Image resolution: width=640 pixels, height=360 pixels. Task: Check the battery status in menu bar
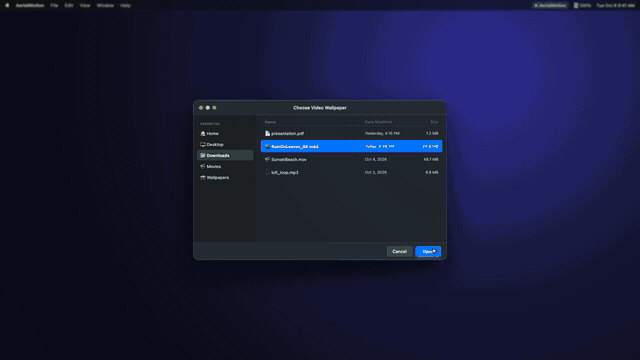582,5
